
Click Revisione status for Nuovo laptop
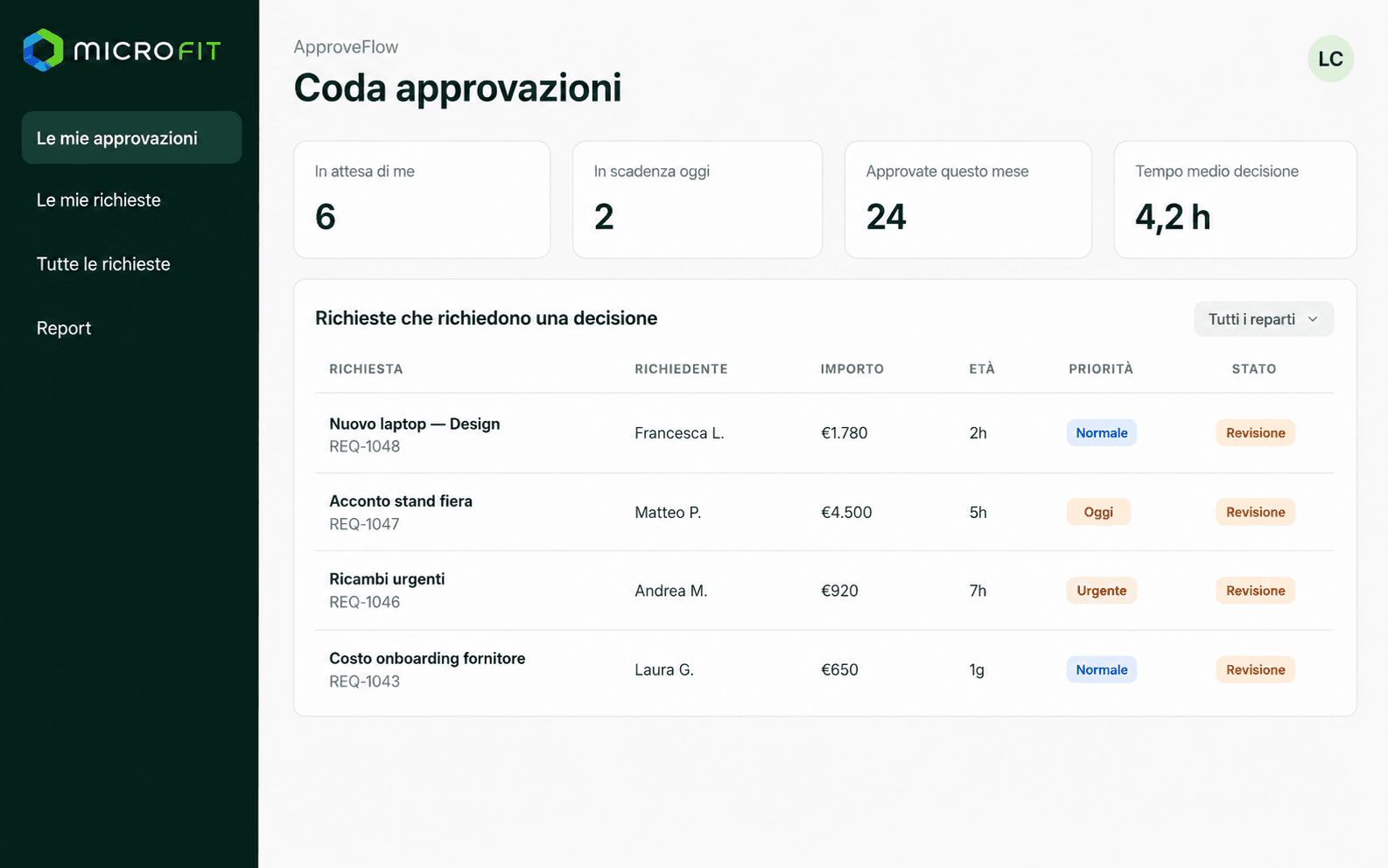click(1255, 433)
